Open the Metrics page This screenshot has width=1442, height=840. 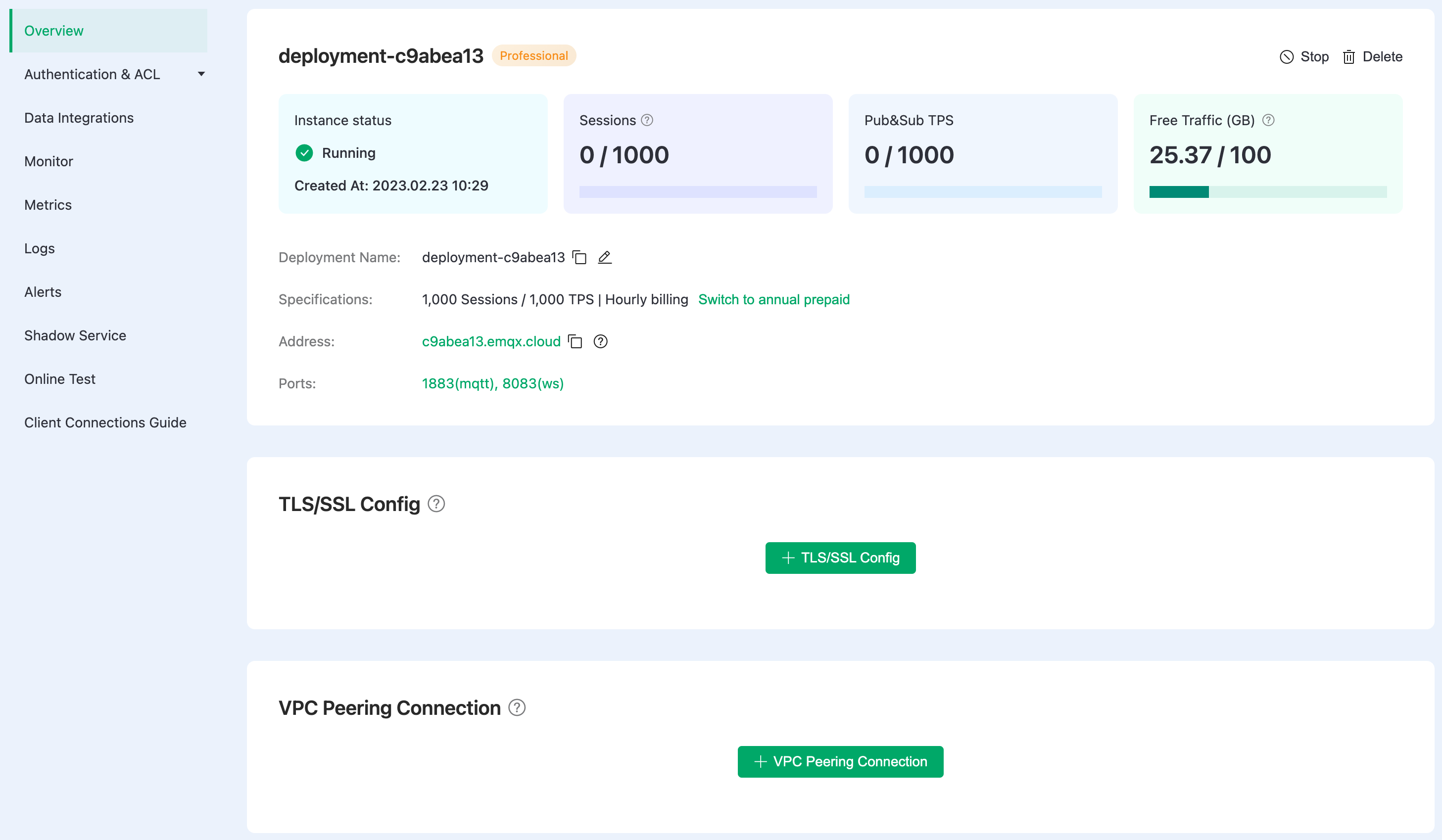48,205
